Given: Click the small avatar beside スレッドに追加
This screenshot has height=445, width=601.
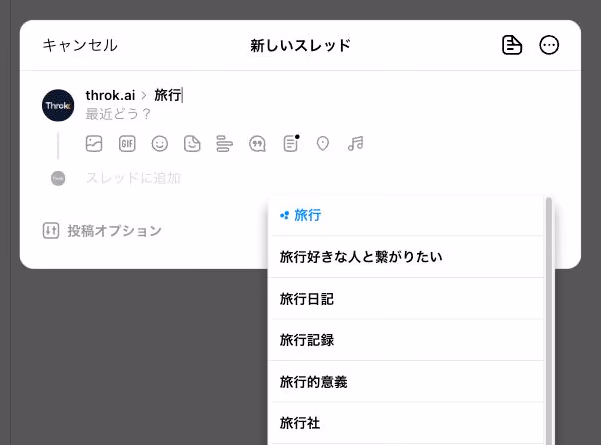Looking at the screenshot, I should (x=58, y=178).
